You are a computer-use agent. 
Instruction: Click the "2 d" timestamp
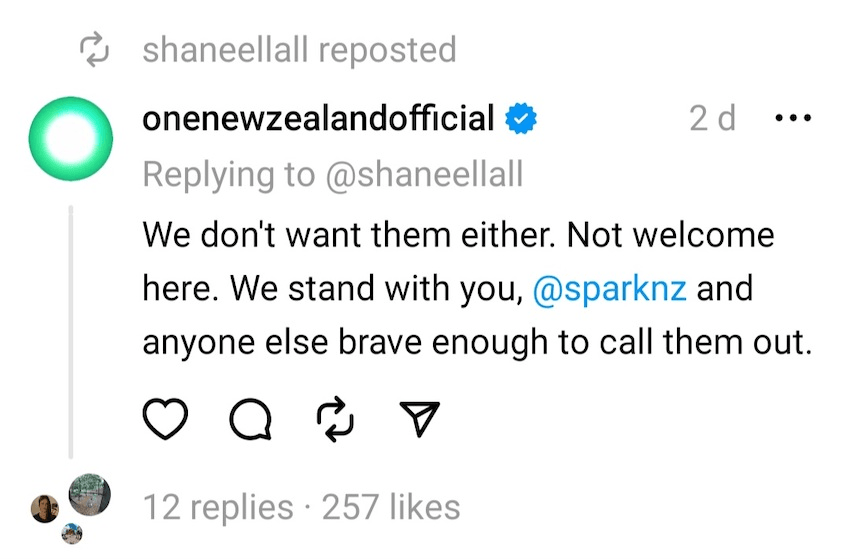point(712,118)
